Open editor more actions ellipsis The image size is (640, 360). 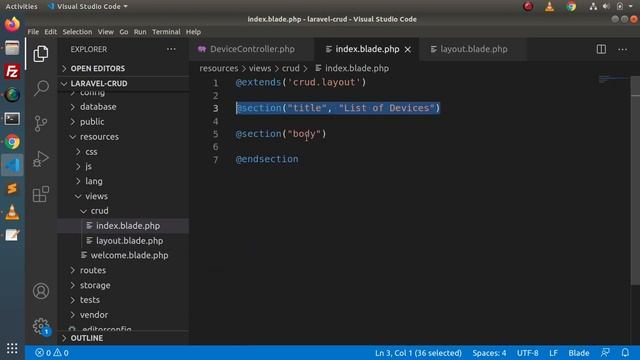click(622, 49)
